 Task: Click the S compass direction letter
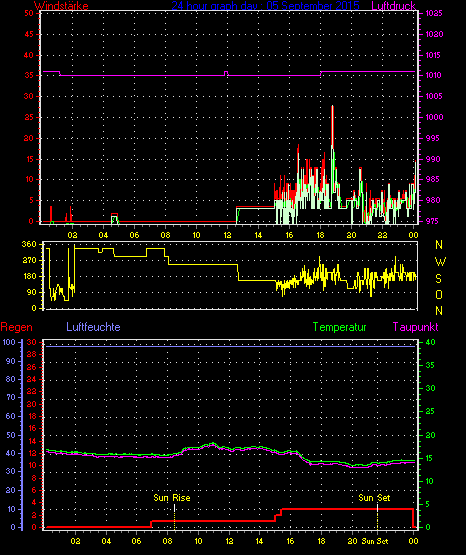438,279
